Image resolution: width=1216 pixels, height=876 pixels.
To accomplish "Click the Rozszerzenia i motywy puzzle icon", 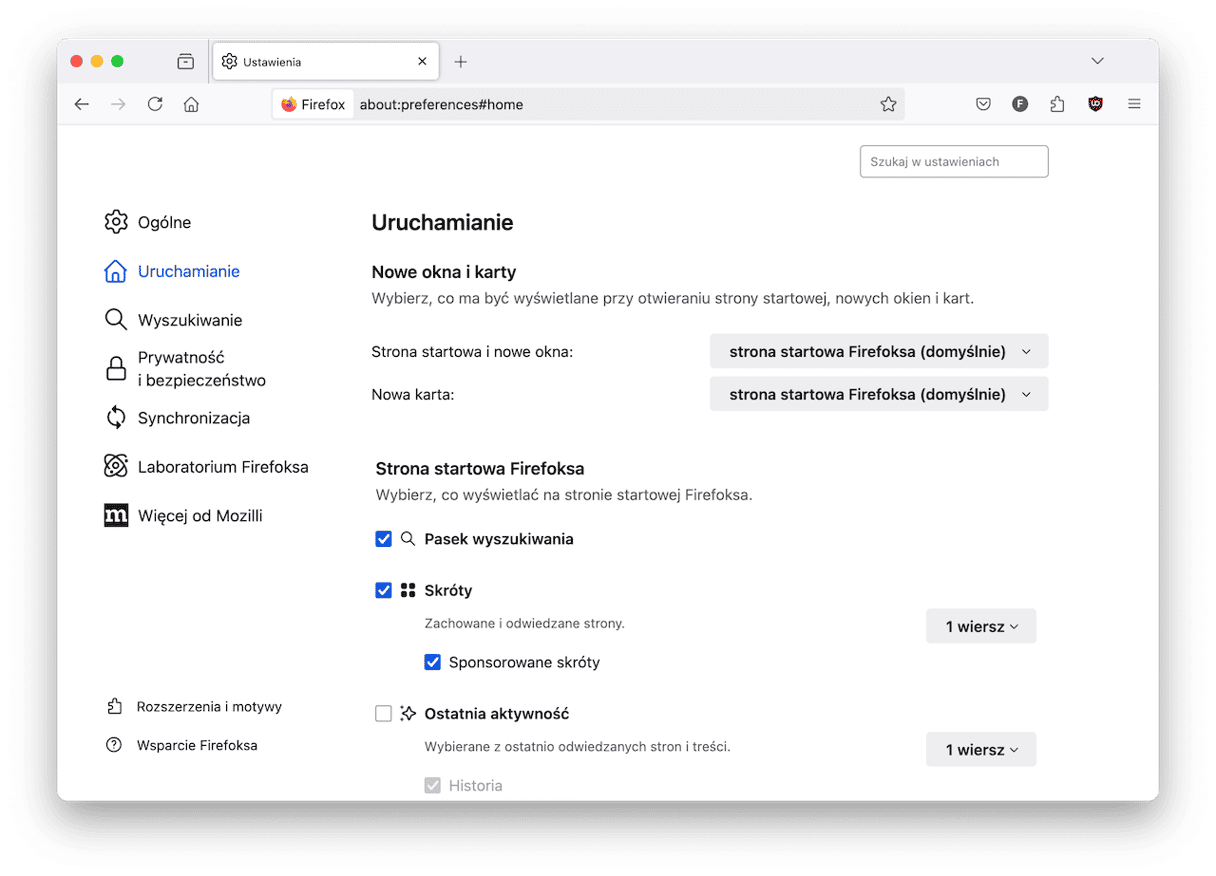I will click(114, 706).
